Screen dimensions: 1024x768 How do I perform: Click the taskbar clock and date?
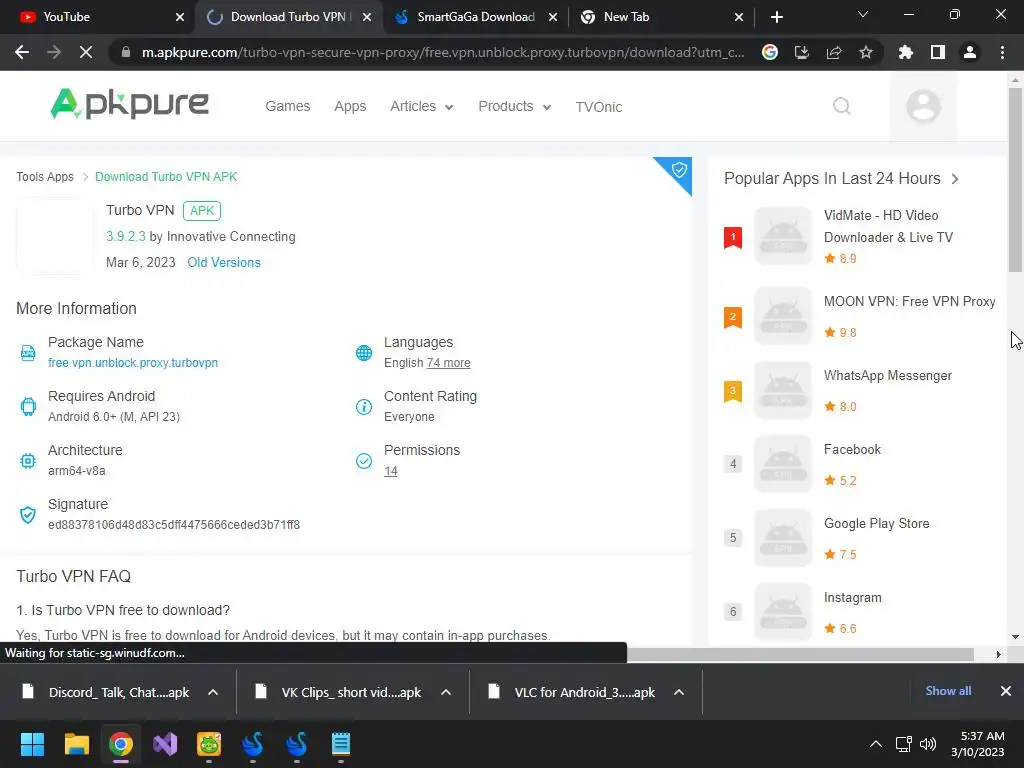click(x=978, y=744)
